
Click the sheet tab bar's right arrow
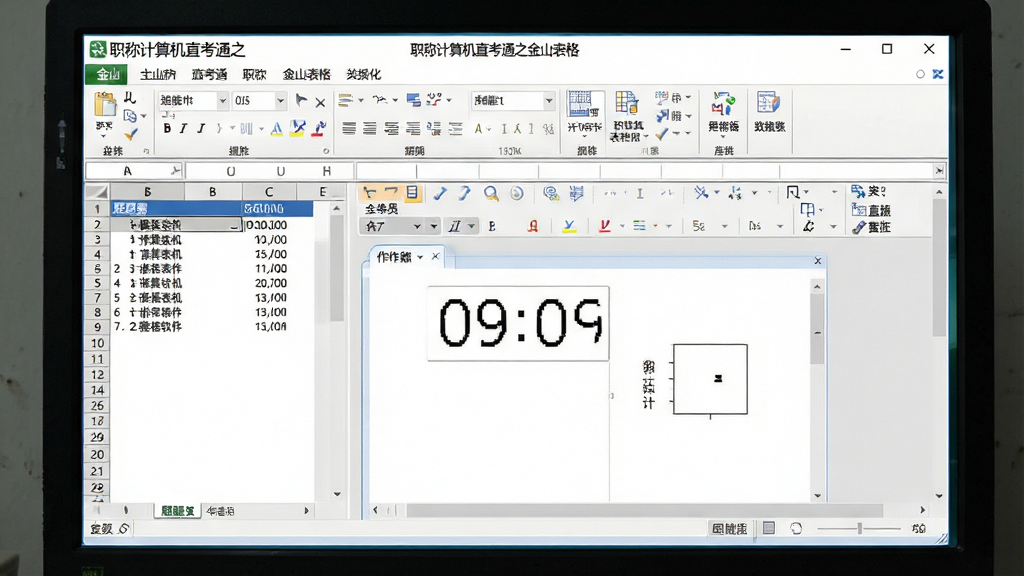[306, 511]
